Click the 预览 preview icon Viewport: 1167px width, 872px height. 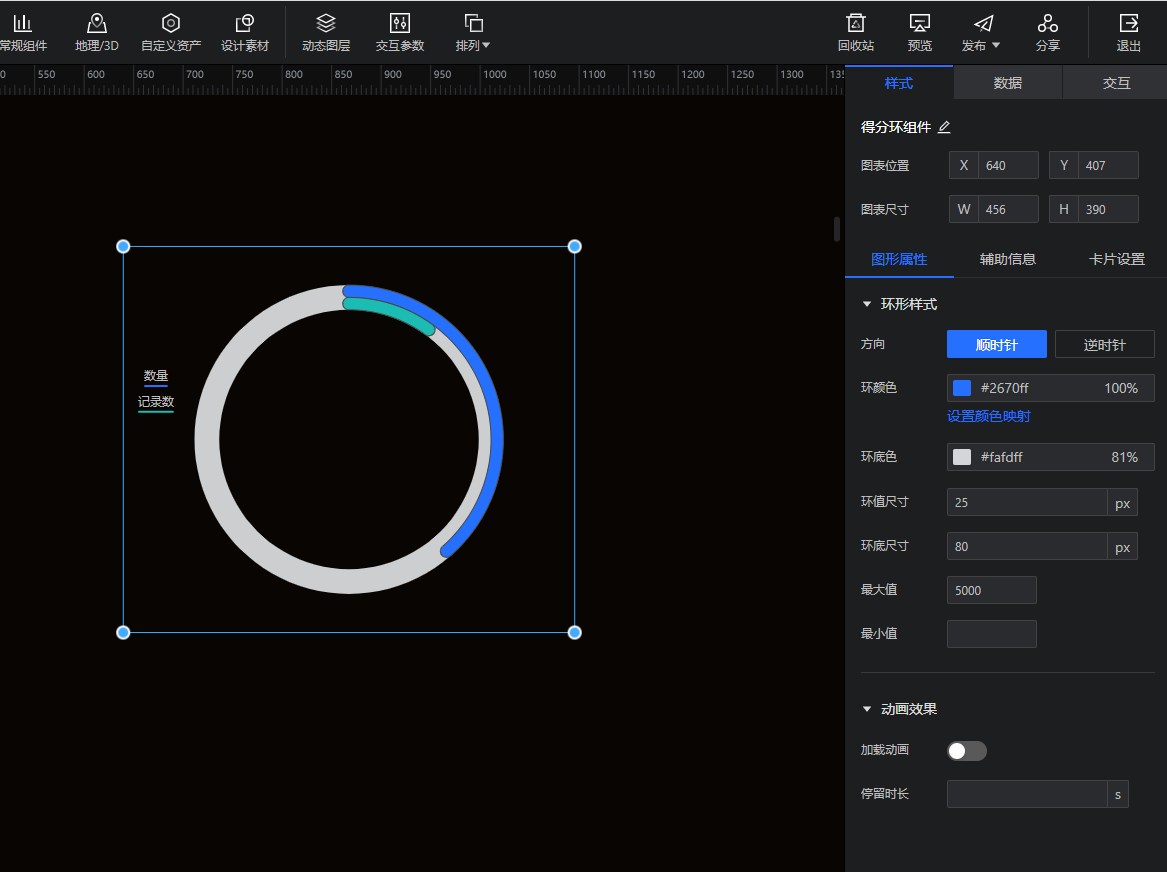919,24
